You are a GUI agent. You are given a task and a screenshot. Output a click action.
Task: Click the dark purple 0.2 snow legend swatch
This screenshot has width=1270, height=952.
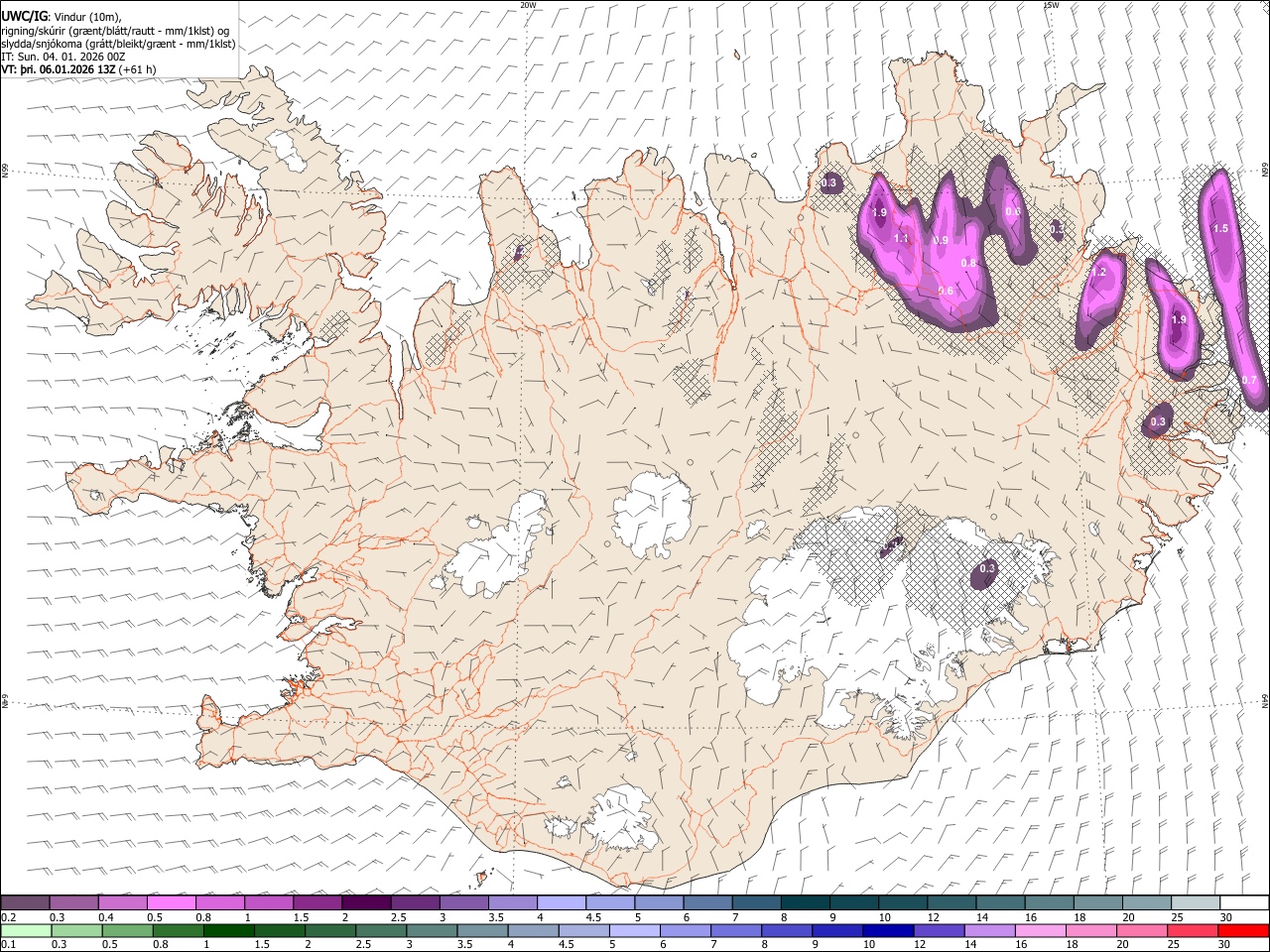point(25,903)
